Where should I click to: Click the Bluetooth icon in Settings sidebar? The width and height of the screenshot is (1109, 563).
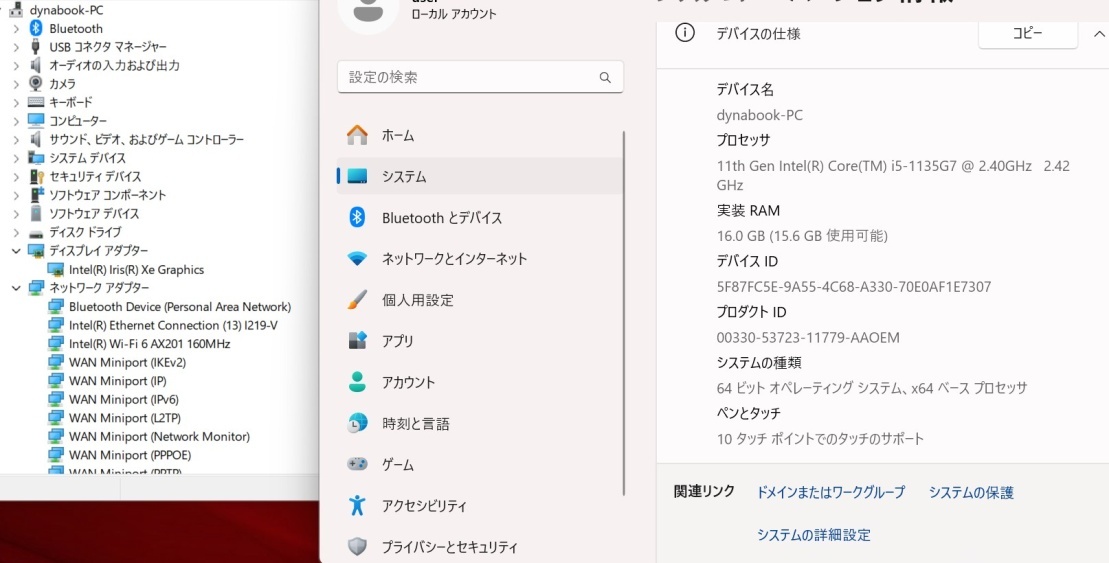pyautogui.click(x=357, y=217)
